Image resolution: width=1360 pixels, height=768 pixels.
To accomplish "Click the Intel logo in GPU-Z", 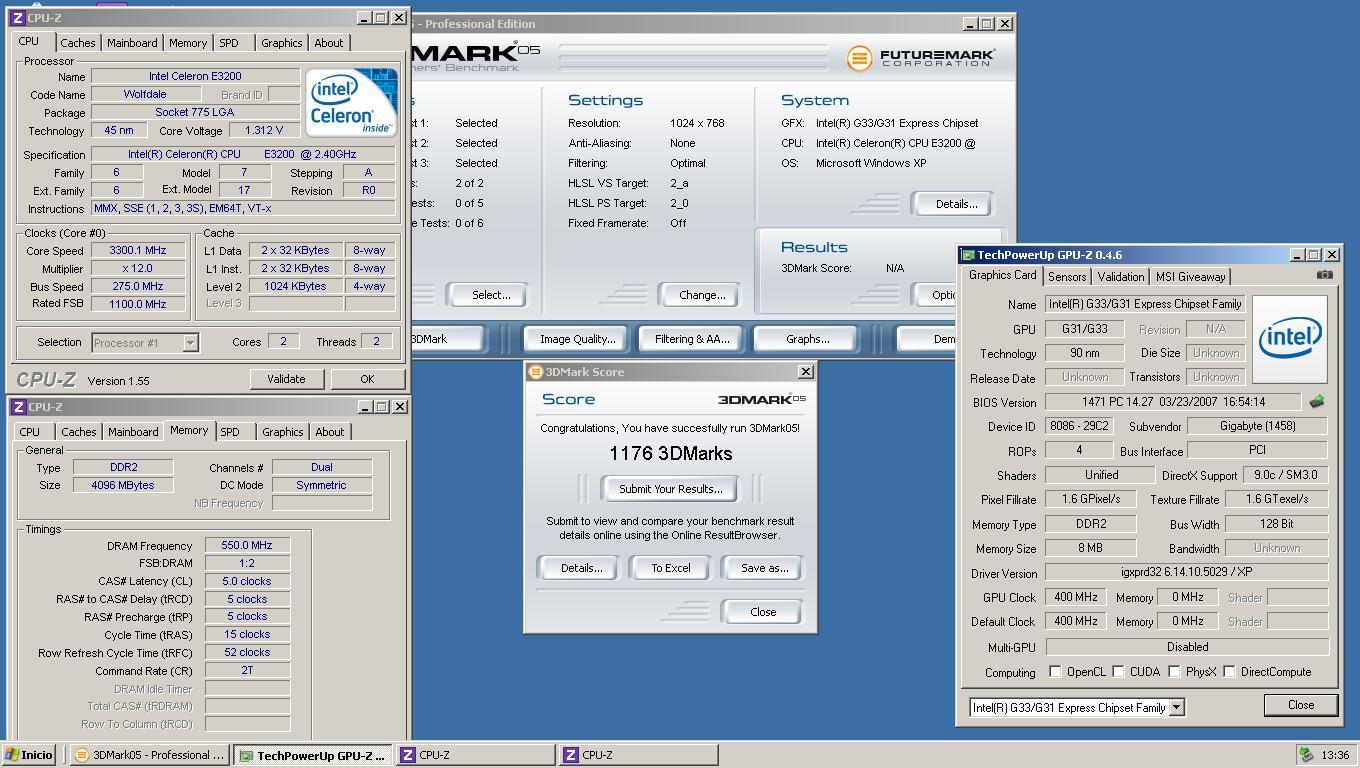I will pyautogui.click(x=1289, y=339).
